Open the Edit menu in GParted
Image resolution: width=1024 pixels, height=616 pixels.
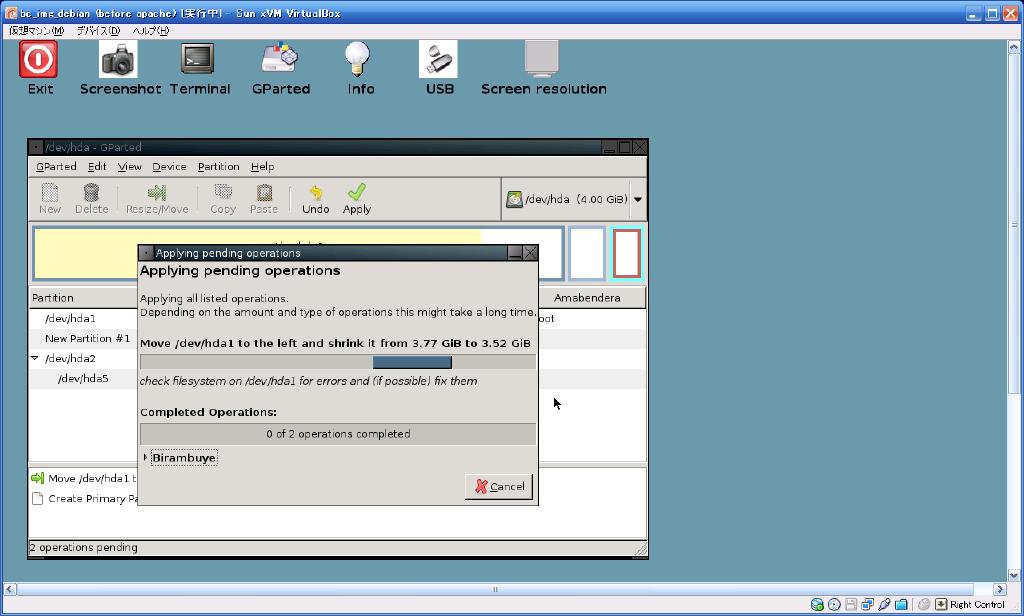click(97, 167)
